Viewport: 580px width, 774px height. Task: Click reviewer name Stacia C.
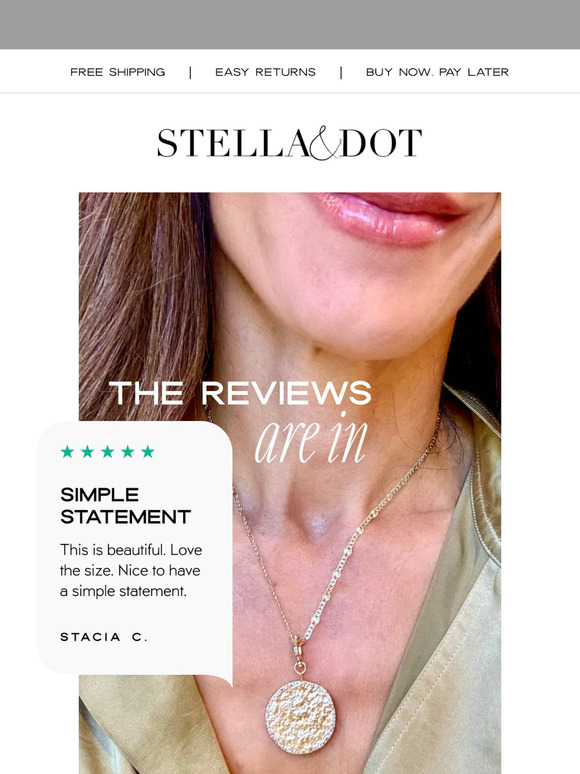coord(104,637)
